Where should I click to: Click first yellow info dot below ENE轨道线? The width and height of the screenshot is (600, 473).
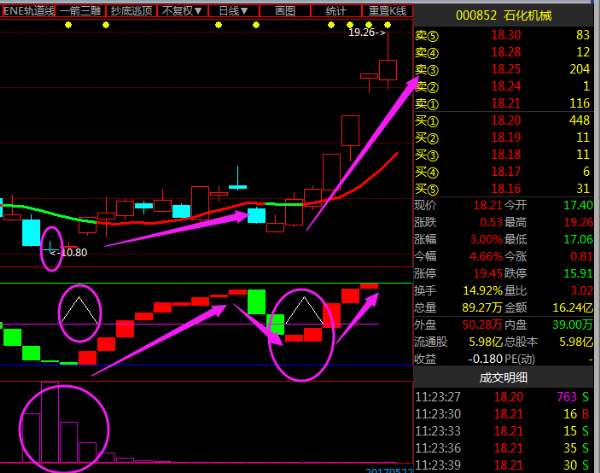(x=67, y=23)
